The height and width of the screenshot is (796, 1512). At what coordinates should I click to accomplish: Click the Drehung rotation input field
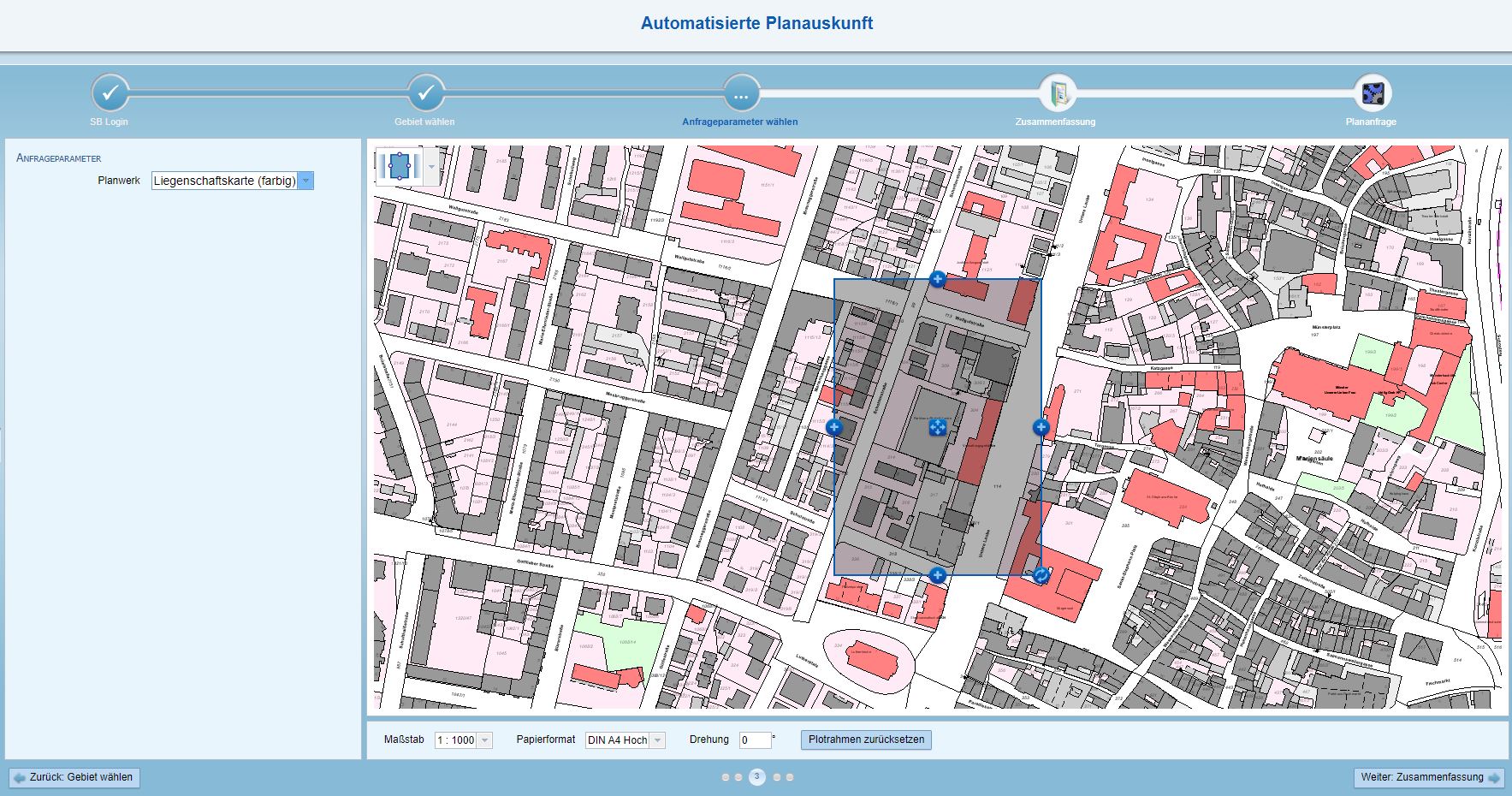755,740
